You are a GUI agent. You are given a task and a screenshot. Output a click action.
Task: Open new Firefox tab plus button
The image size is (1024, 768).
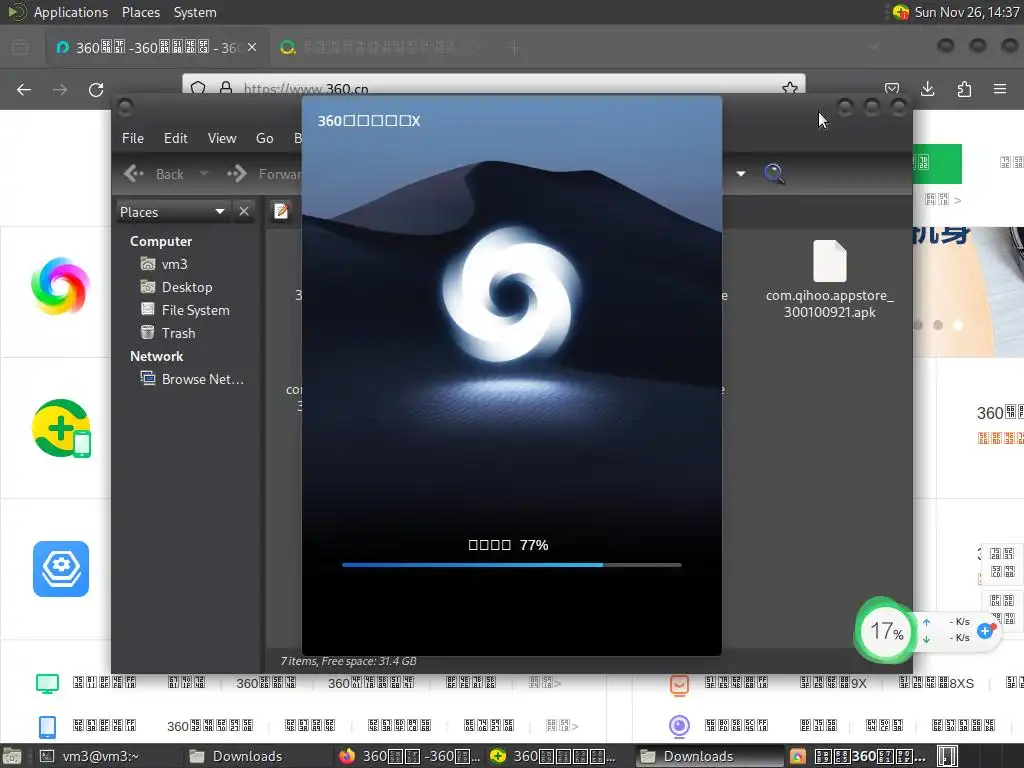pos(515,47)
